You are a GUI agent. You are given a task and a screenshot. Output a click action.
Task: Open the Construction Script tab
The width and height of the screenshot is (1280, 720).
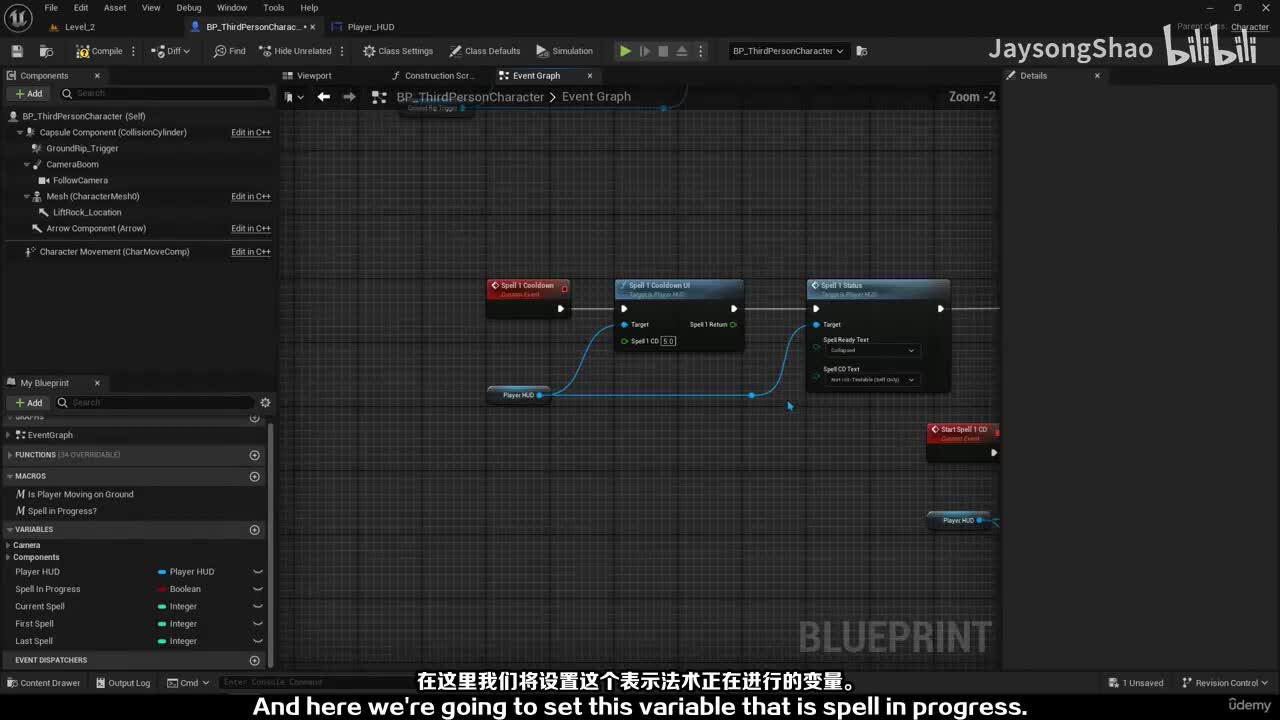pyautogui.click(x=439, y=76)
